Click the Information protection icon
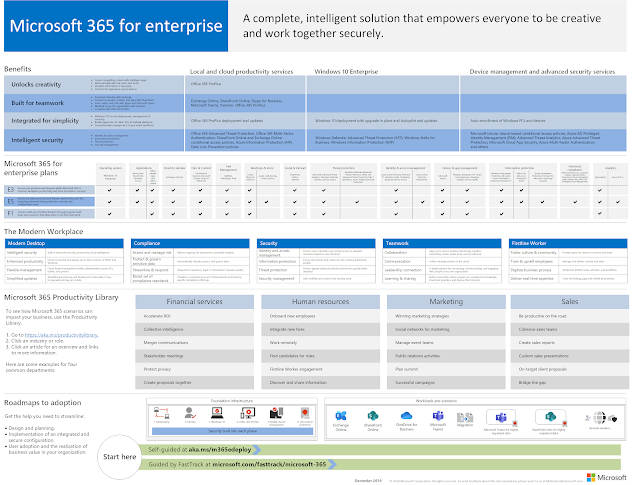 click(305, 412)
